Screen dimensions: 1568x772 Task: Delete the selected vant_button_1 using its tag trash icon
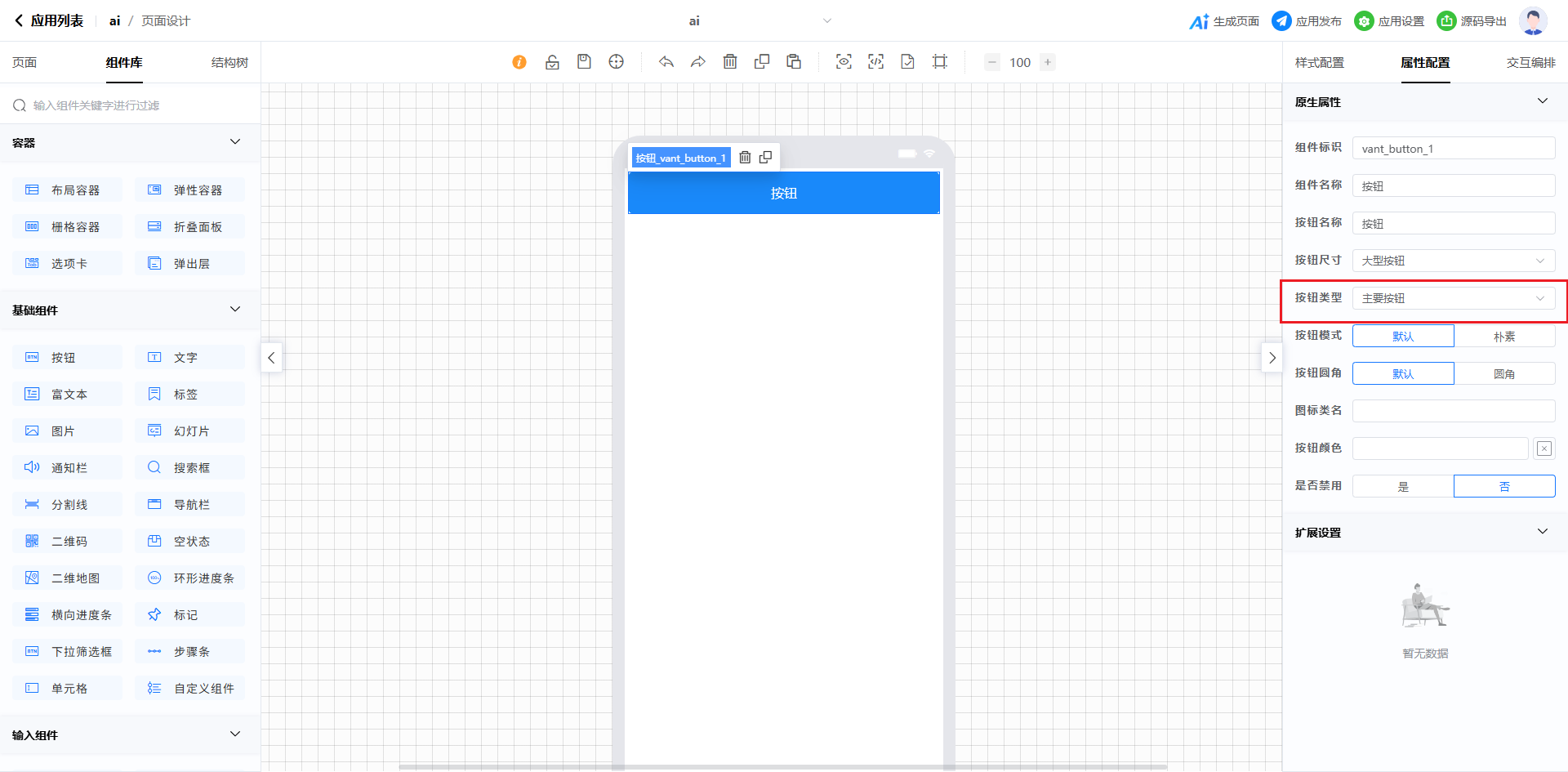point(745,158)
